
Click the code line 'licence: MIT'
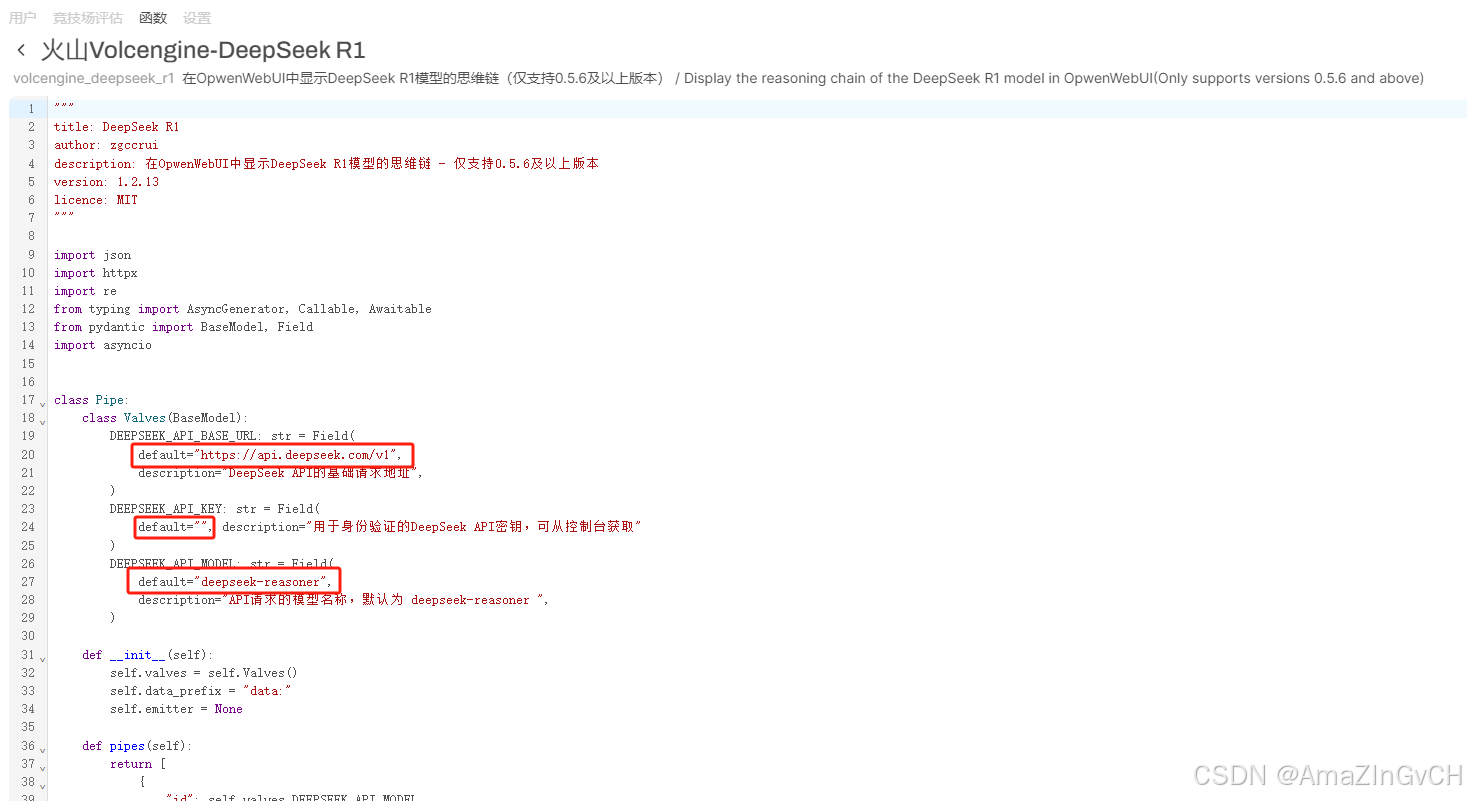pyautogui.click(x=96, y=200)
